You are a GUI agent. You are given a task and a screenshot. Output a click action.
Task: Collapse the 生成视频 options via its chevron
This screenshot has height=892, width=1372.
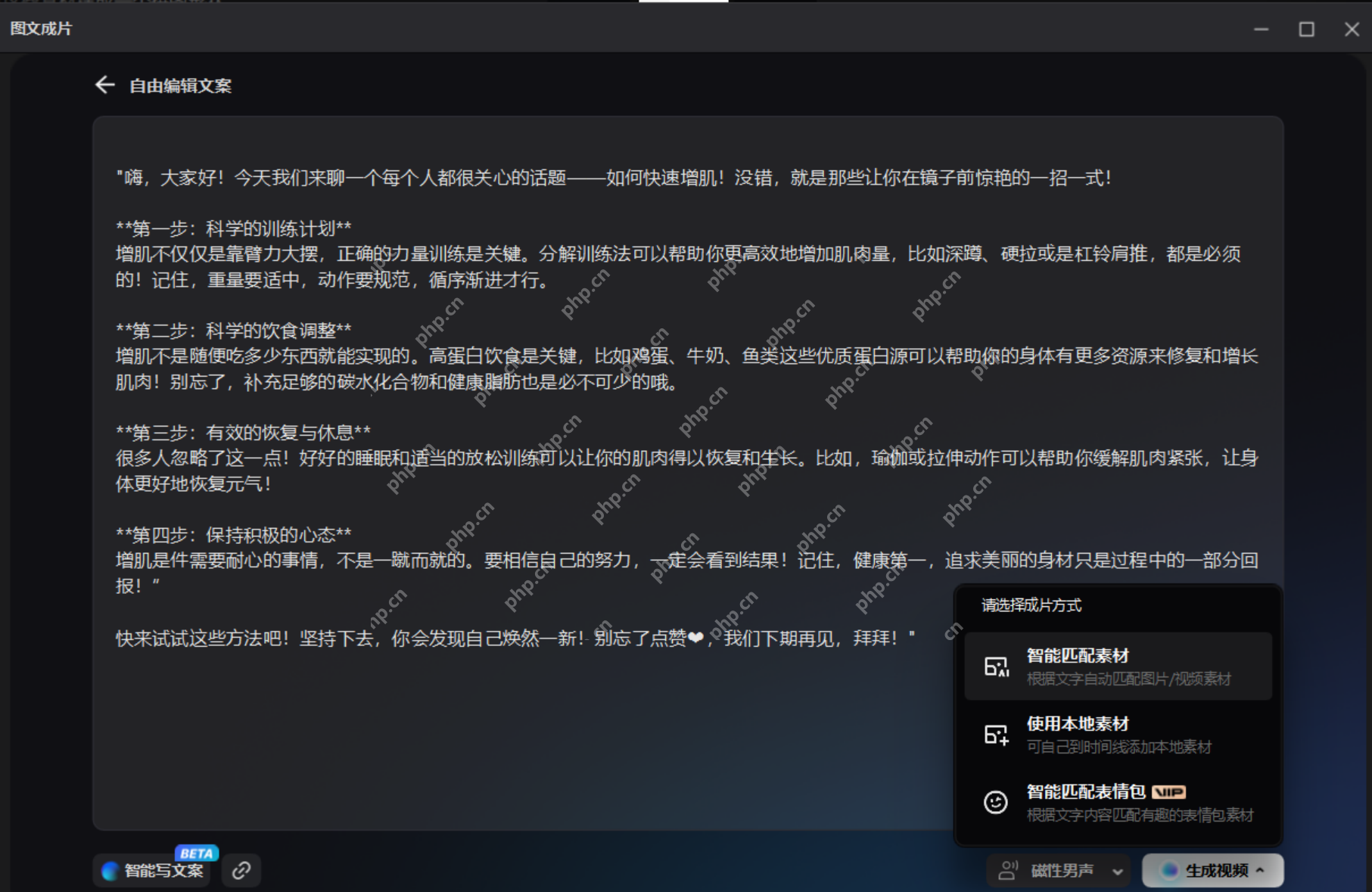click(1259, 870)
